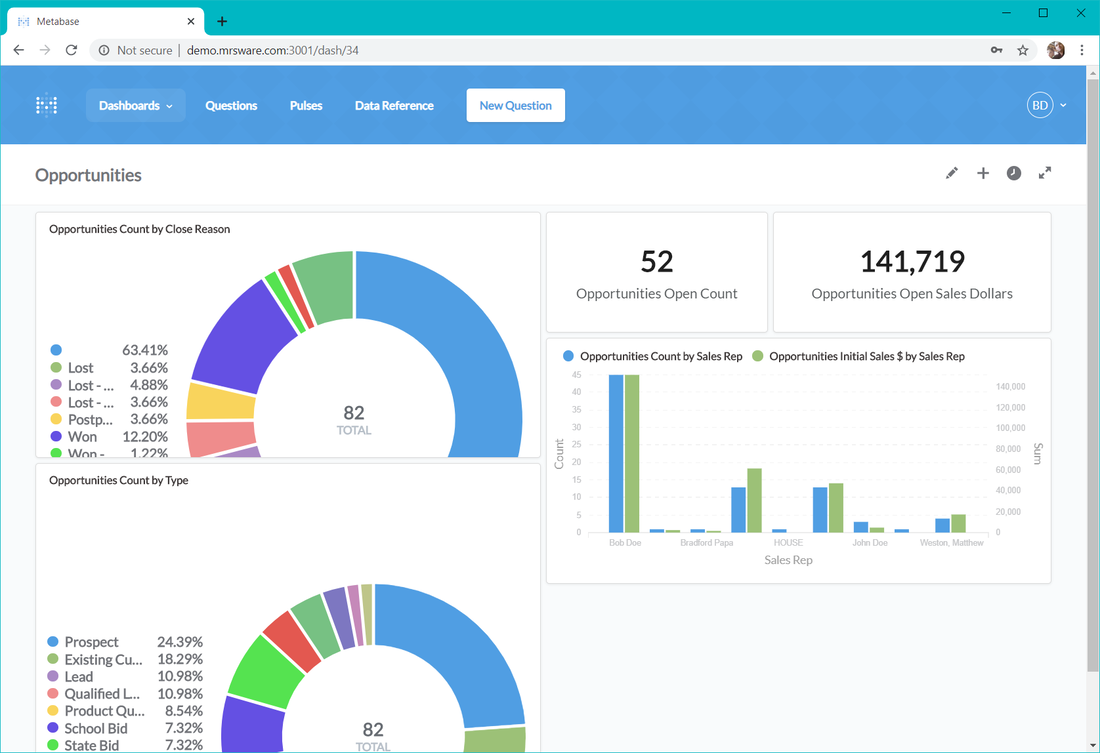The height and width of the screenshot is (753, 1100).
Task: Expand the BD user account menu
Action: tap(1047, 105)
